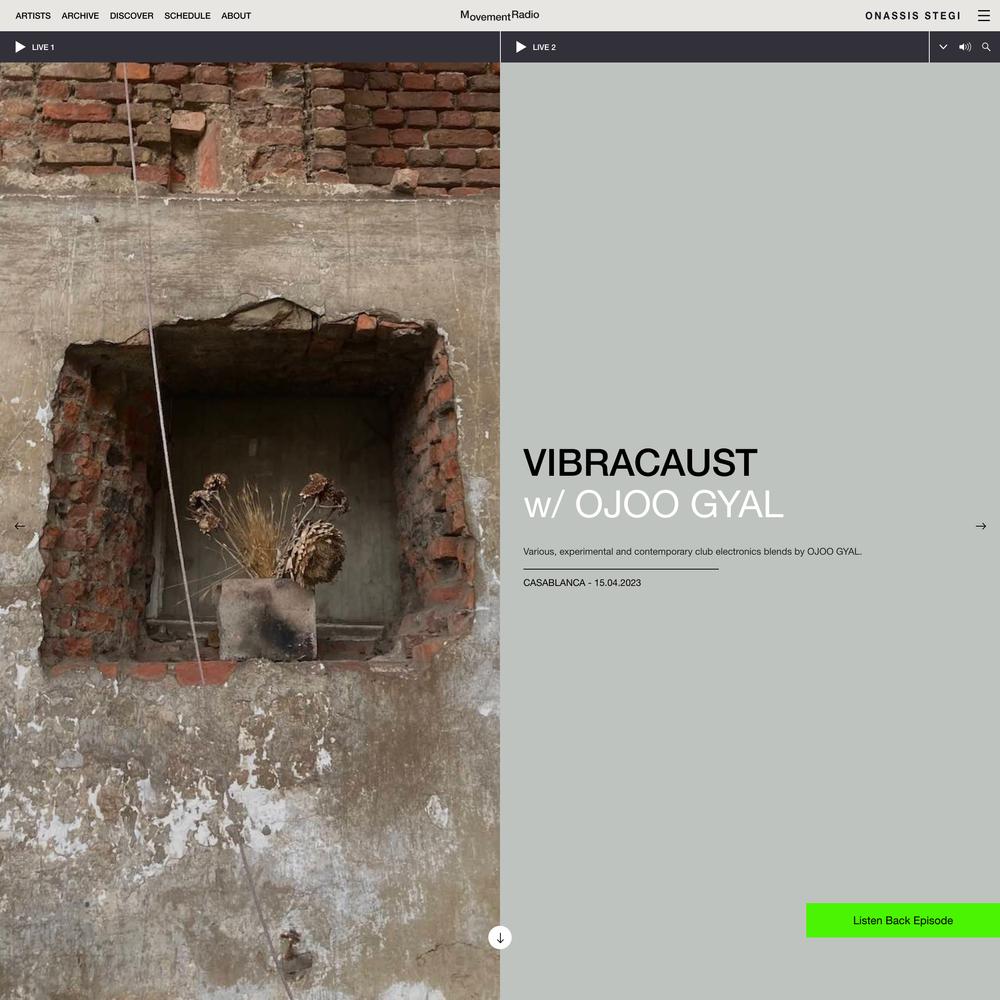Select the w/ OJOO GYAL heading

[653, 504]
